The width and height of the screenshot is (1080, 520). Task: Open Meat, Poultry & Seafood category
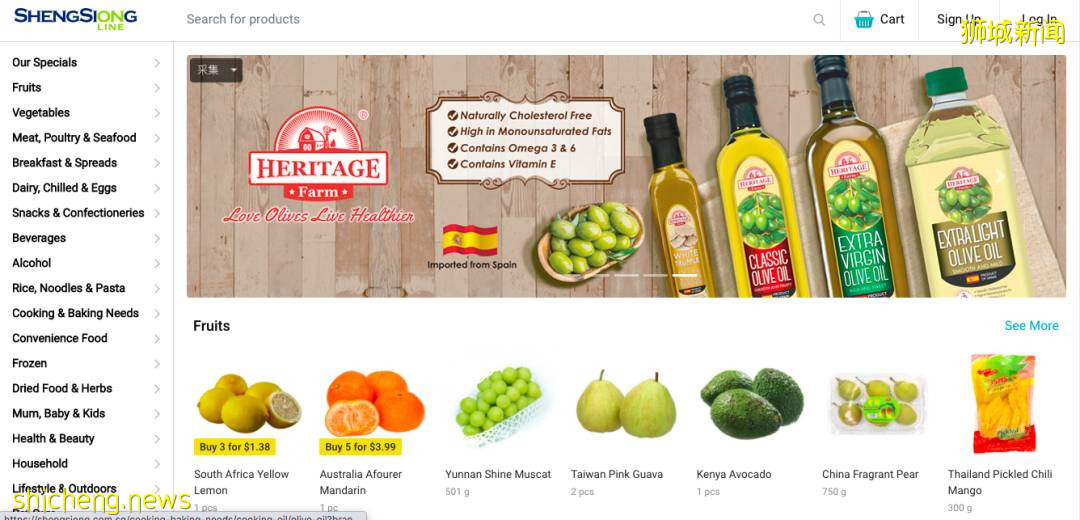74,138
